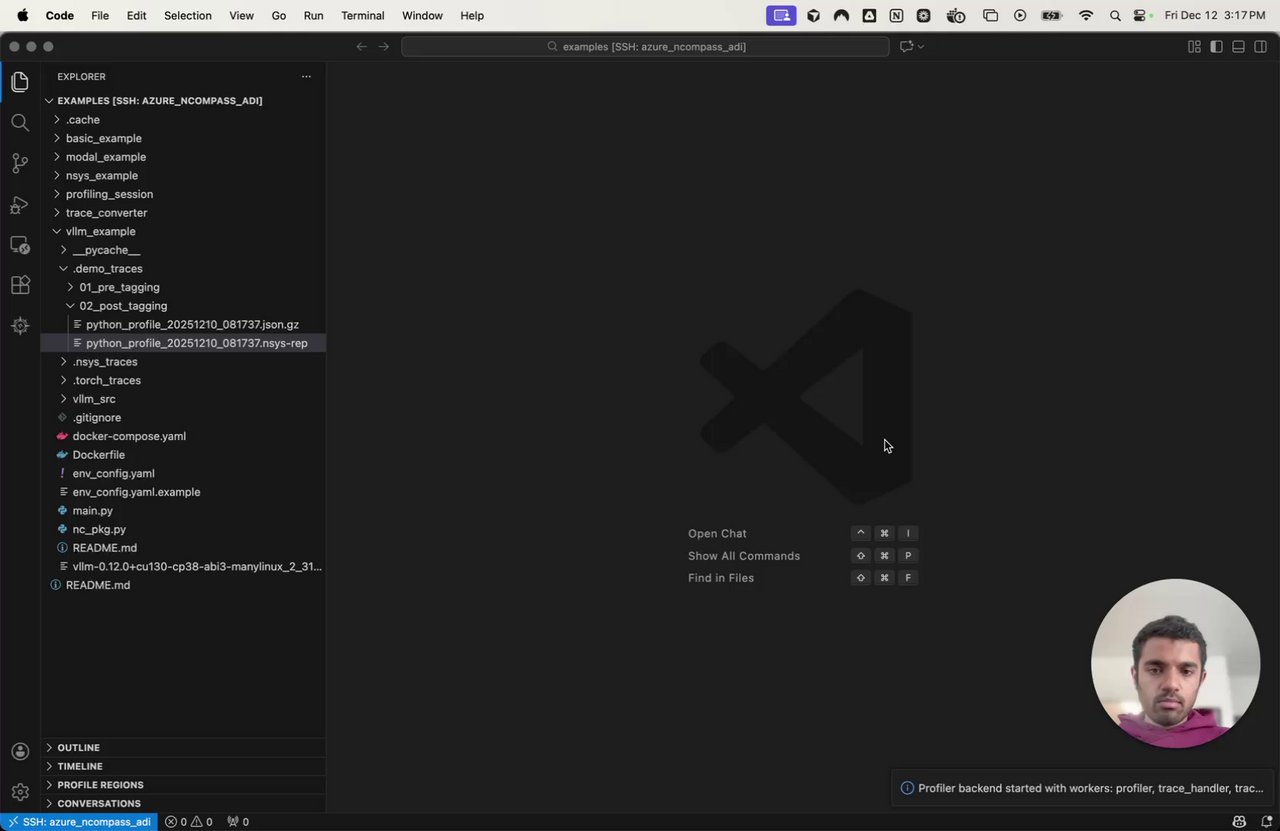Open the errors and warnings status item
Image resolution: width=1280 pixels, height=831 pixels.
point(189,822)
